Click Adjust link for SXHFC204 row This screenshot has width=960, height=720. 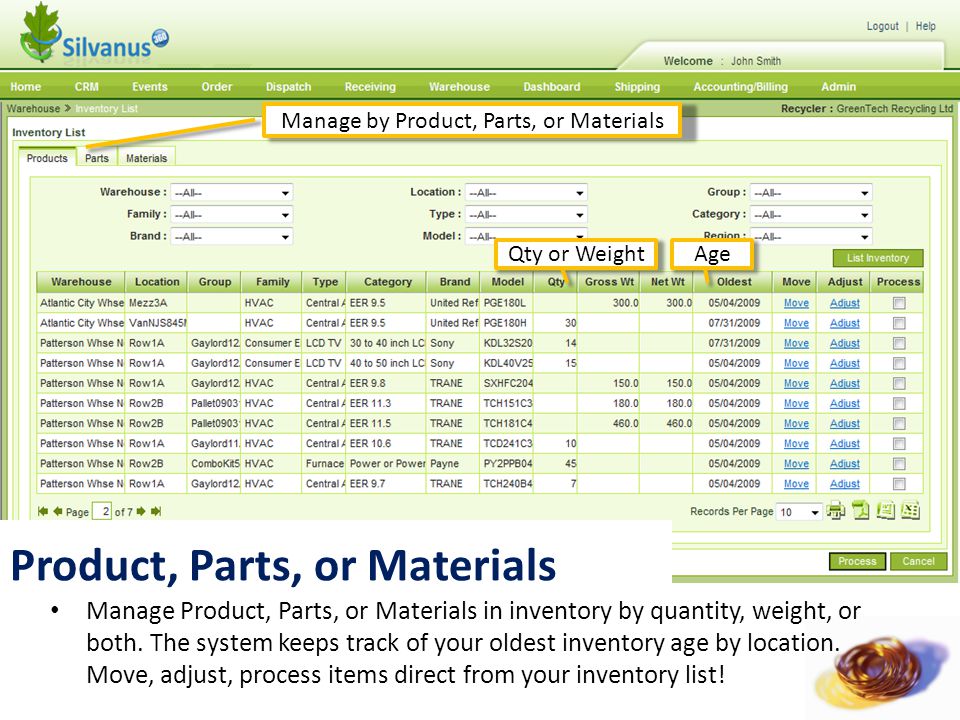845,383
